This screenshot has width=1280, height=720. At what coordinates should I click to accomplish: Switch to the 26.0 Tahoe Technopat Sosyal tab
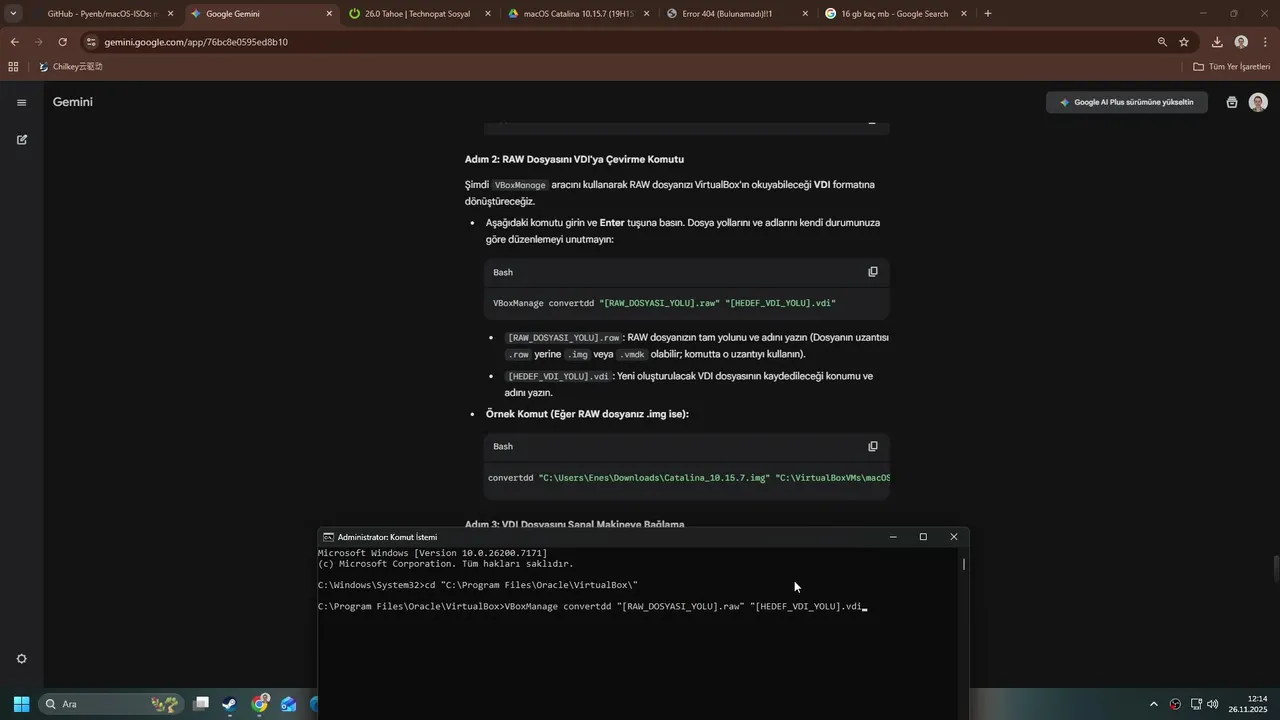(418, 14)
